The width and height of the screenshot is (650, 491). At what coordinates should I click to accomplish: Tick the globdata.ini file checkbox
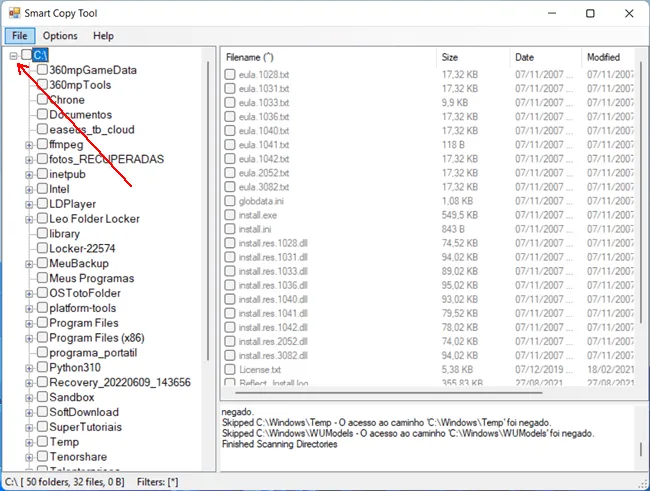[x=230, y=201]
